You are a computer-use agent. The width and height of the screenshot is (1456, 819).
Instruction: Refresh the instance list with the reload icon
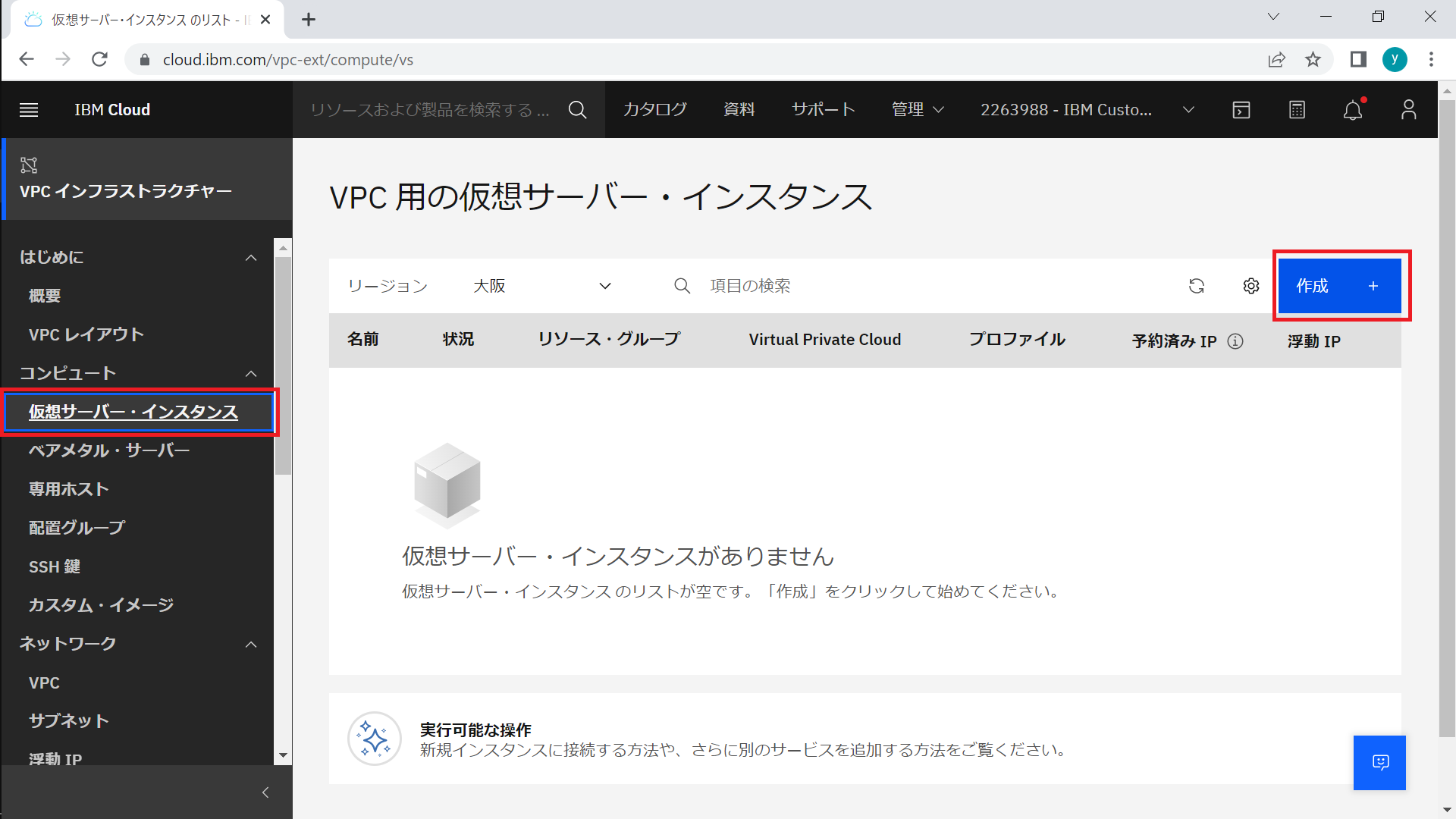pos(1197,286)
